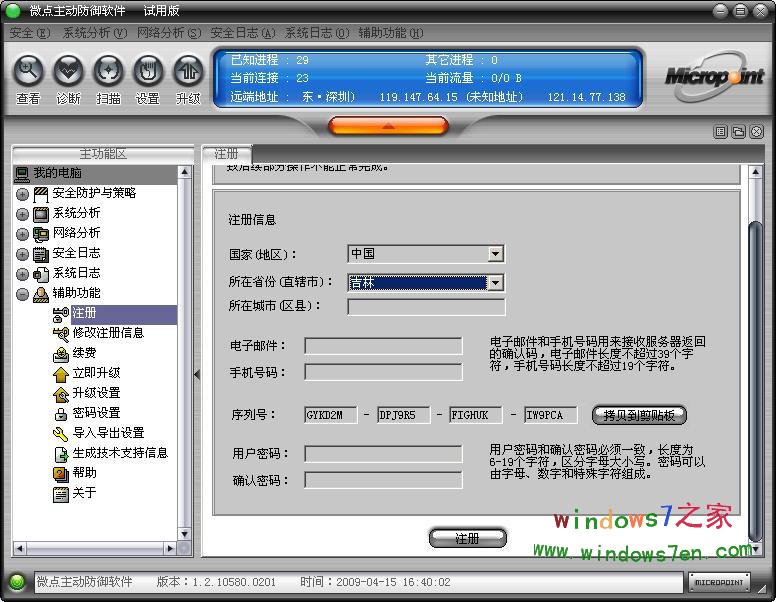
Task: Click 拷贝到剪贴板 copy to clipboard button
Action: pyautogui.click(x=639, y=415)
